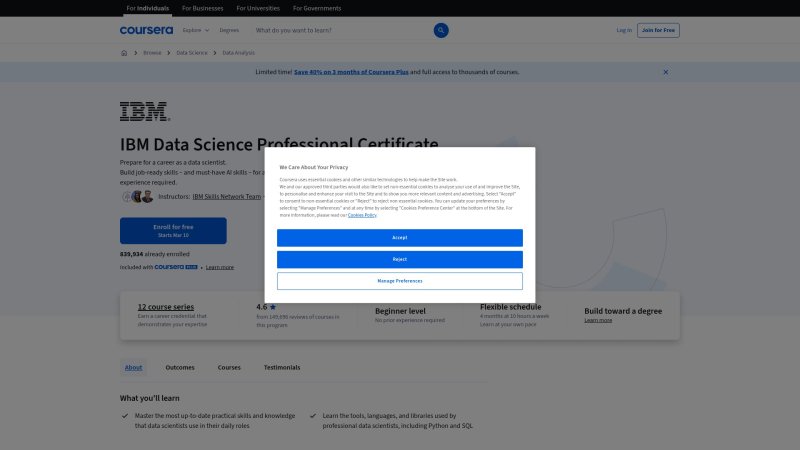Click the 'What you'll learn' heading

pos(149,398)
